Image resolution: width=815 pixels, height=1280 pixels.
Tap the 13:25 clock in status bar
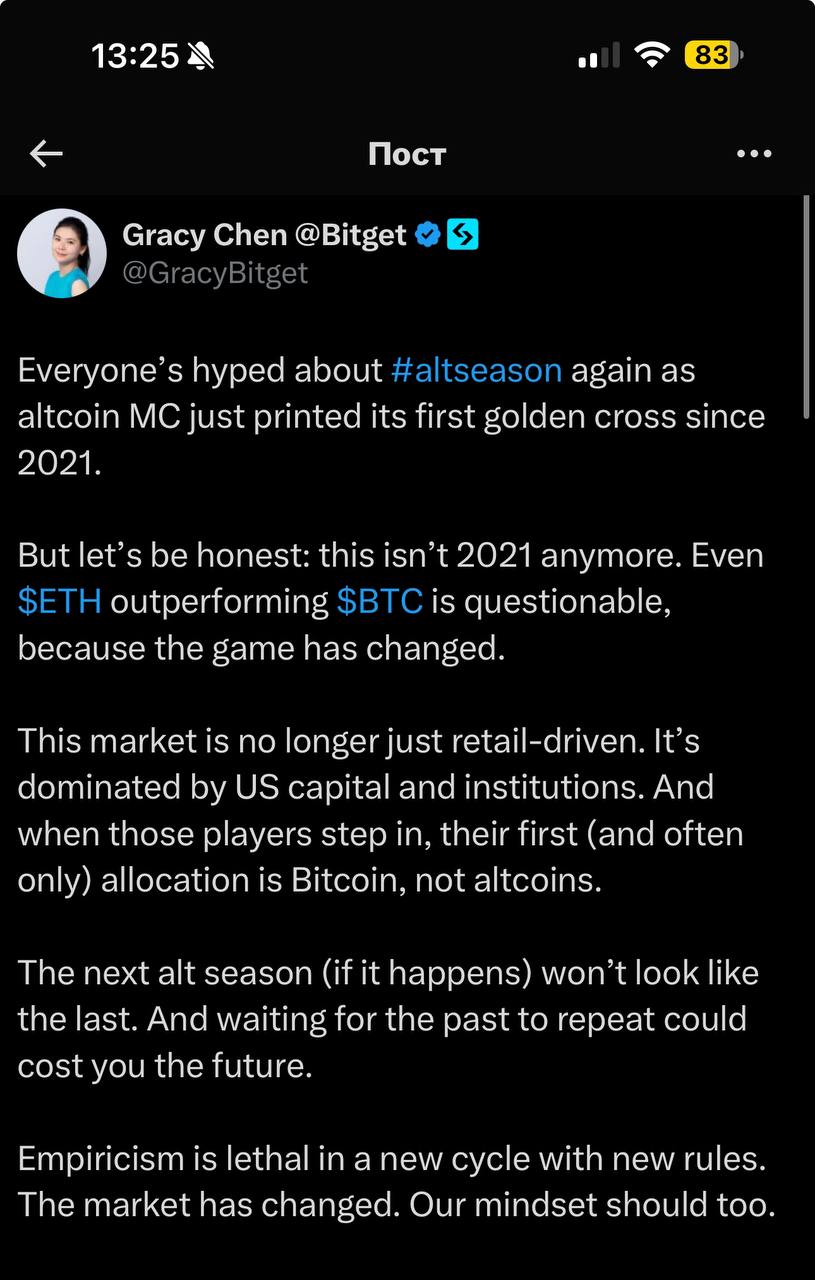135,57
